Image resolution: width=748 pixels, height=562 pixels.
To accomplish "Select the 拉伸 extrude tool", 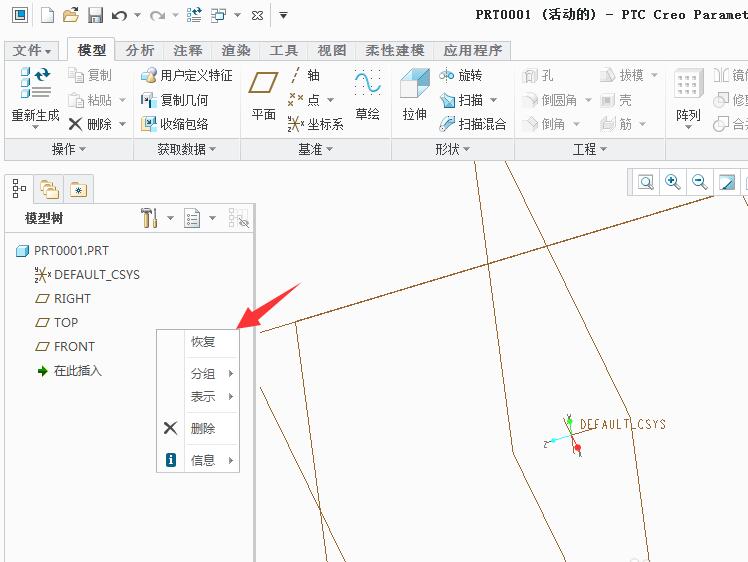I will (x=414, y=94).
